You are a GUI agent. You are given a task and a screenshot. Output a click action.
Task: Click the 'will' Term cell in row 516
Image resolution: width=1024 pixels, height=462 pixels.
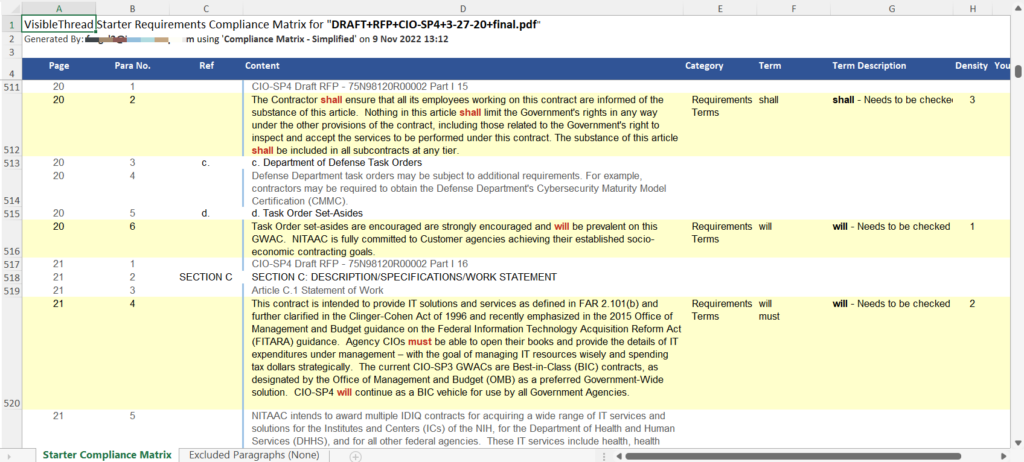click(x=793, y=239)
